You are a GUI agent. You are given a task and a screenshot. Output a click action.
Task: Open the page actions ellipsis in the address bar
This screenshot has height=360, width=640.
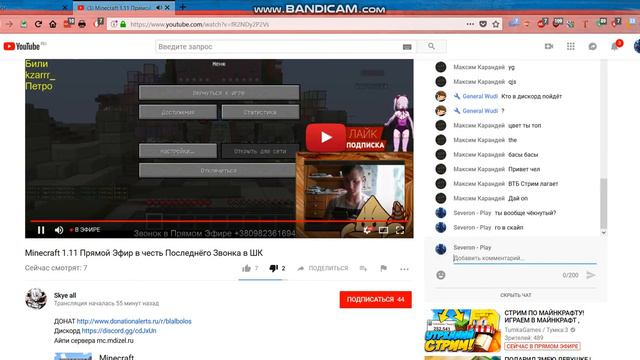point(470,24)
